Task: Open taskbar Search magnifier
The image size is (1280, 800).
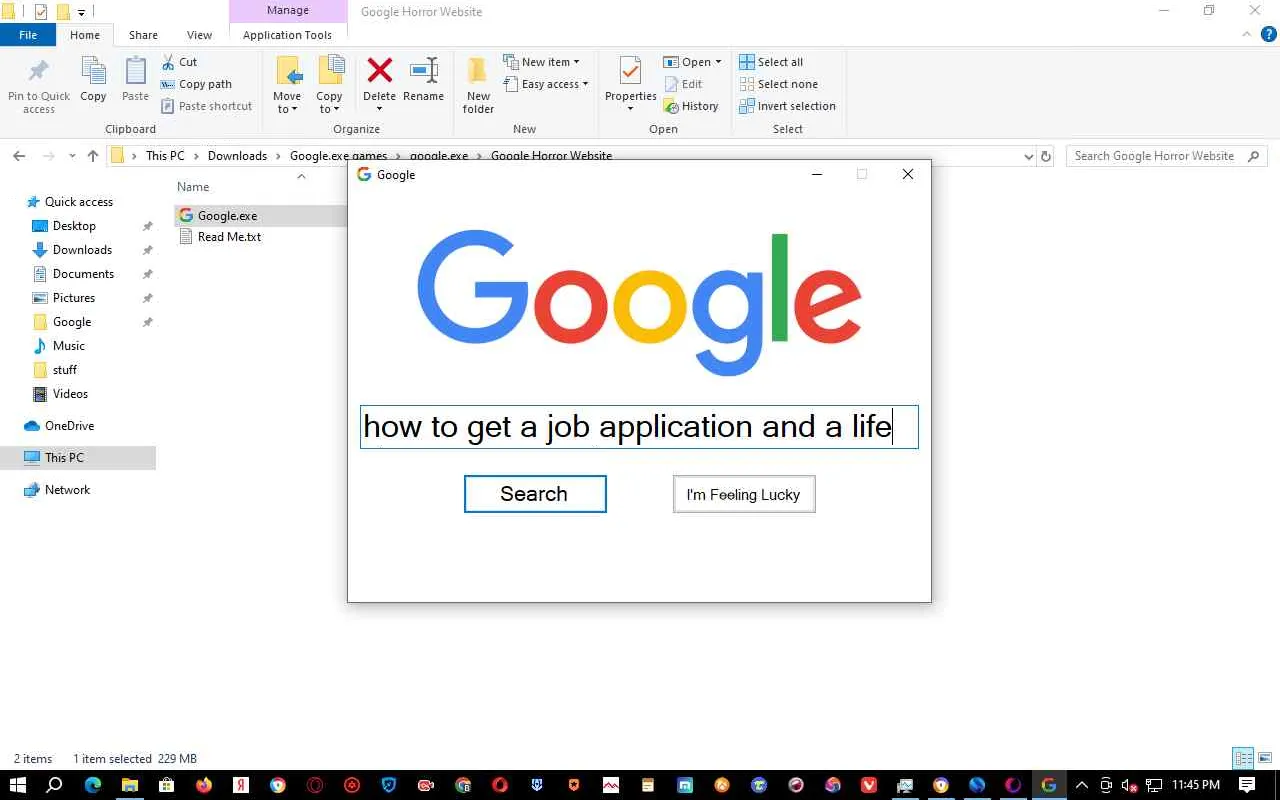Action: click(55, 785)
